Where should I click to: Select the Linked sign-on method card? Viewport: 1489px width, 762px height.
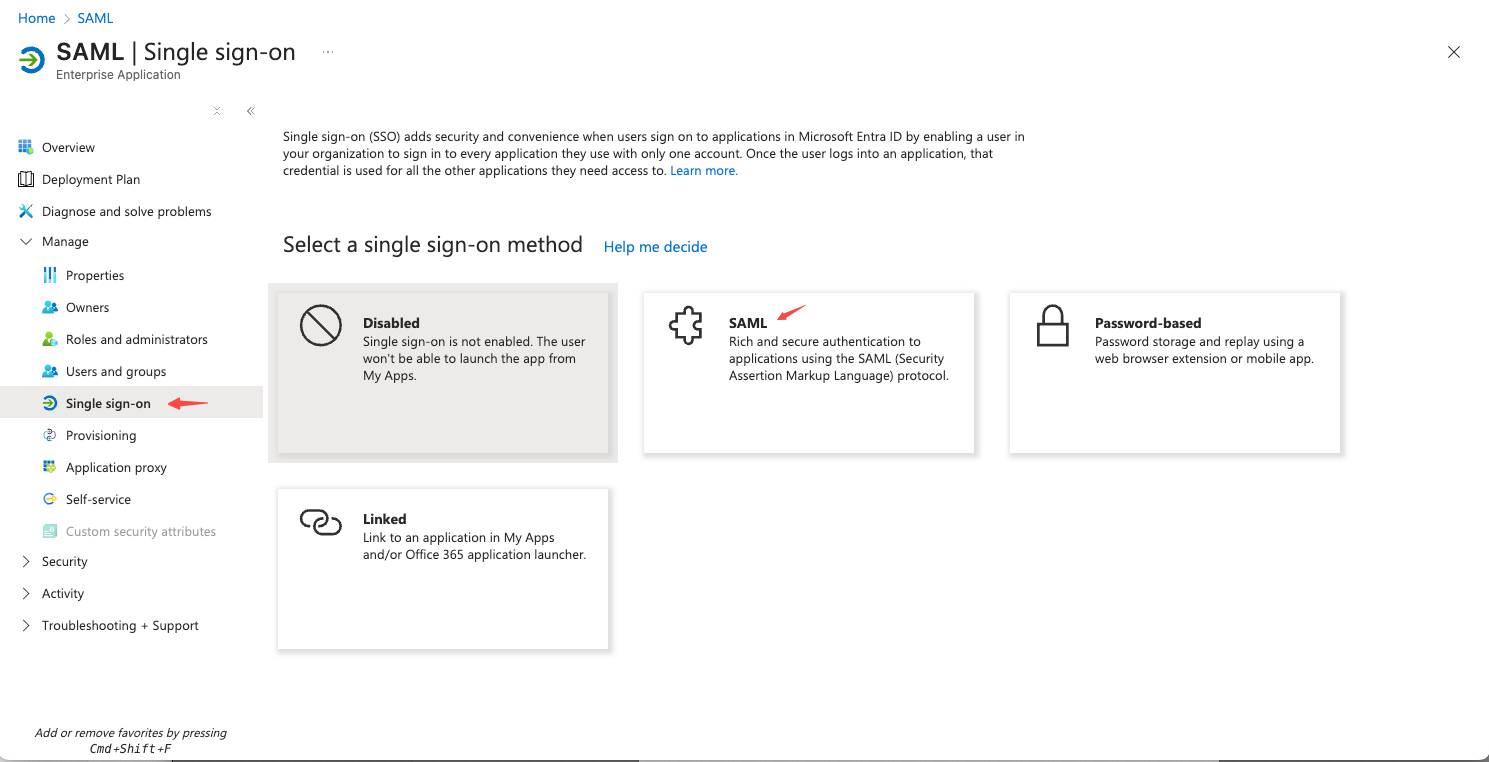(442, 568)
